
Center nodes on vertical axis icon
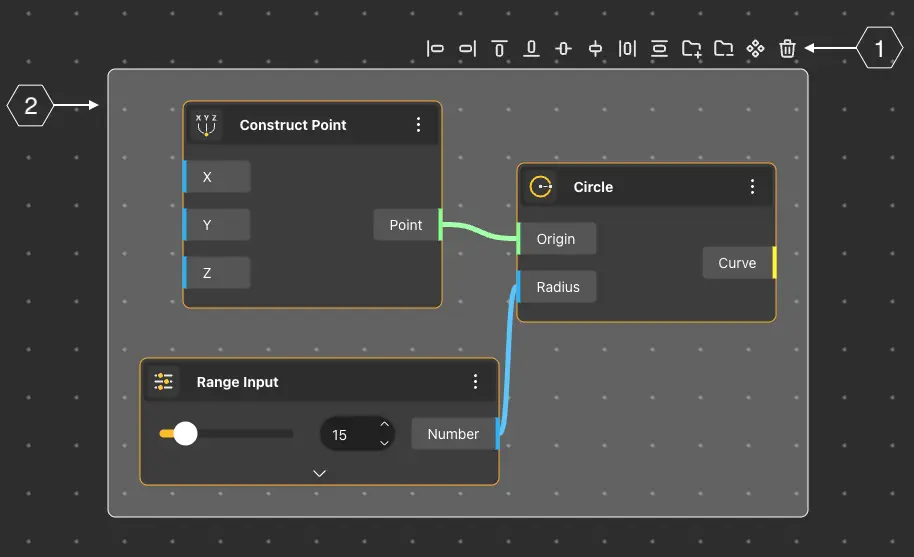(595, 48)
